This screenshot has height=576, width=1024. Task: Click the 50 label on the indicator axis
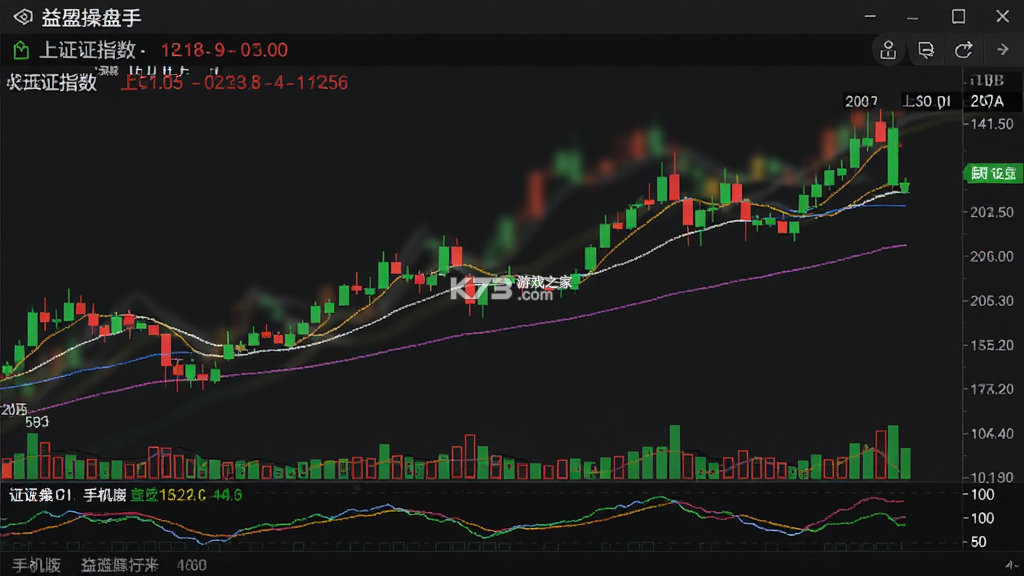coord(978,542)
